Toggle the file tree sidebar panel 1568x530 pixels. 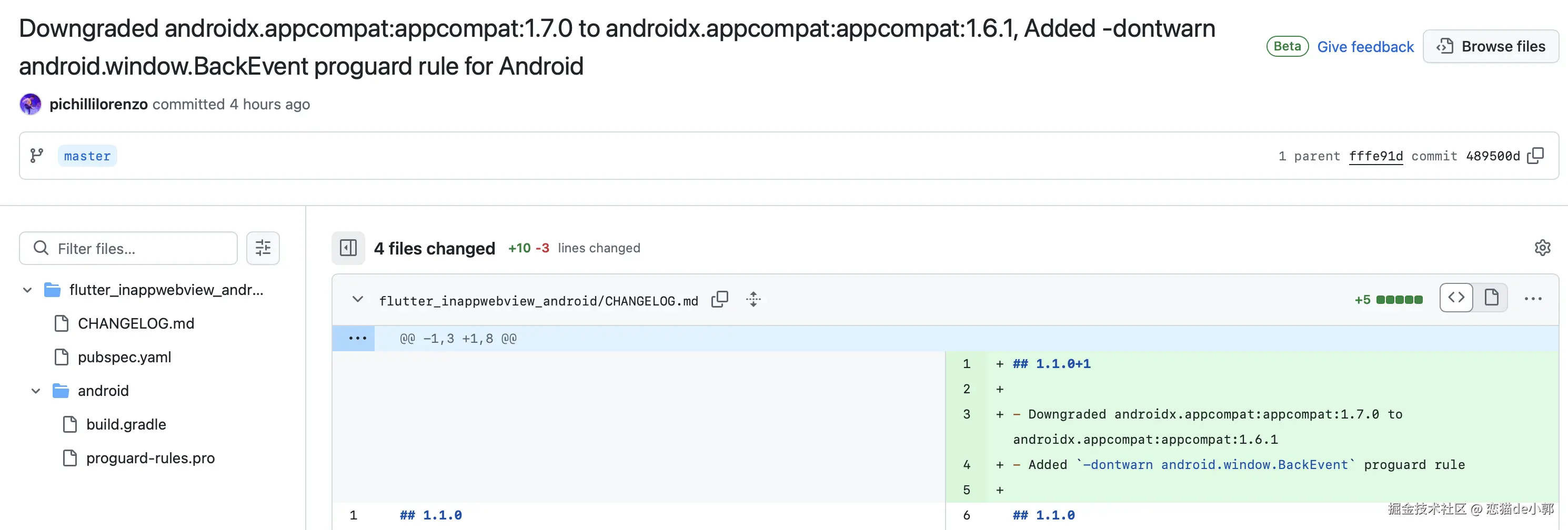pos(348,248)
